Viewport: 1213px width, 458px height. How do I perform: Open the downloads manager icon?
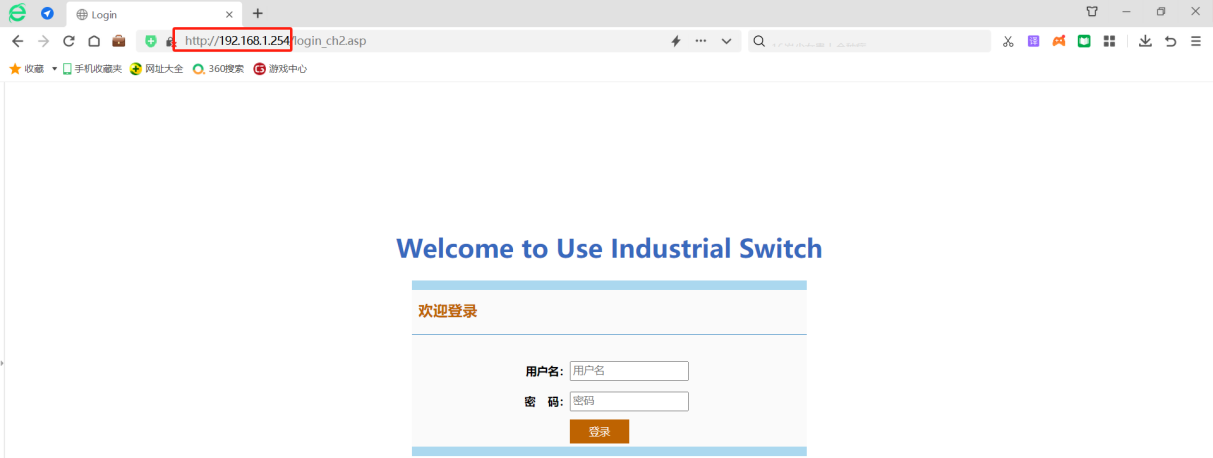1145,41
